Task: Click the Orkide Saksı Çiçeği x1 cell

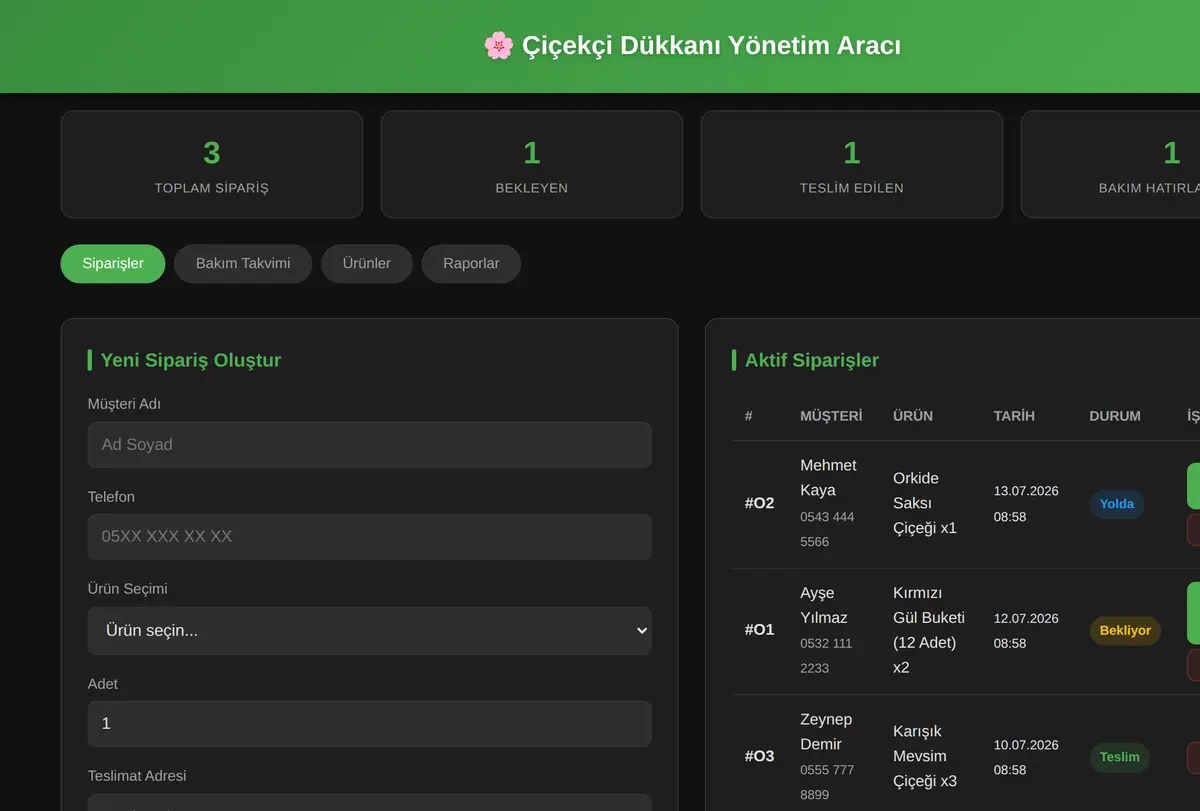Action: coord(925,503)
